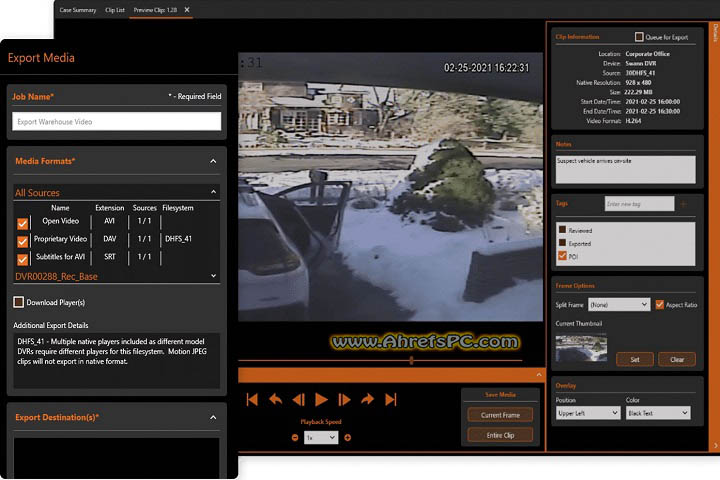
Task: Click the Enter new tag field
Action: click(x=639, y=204)
